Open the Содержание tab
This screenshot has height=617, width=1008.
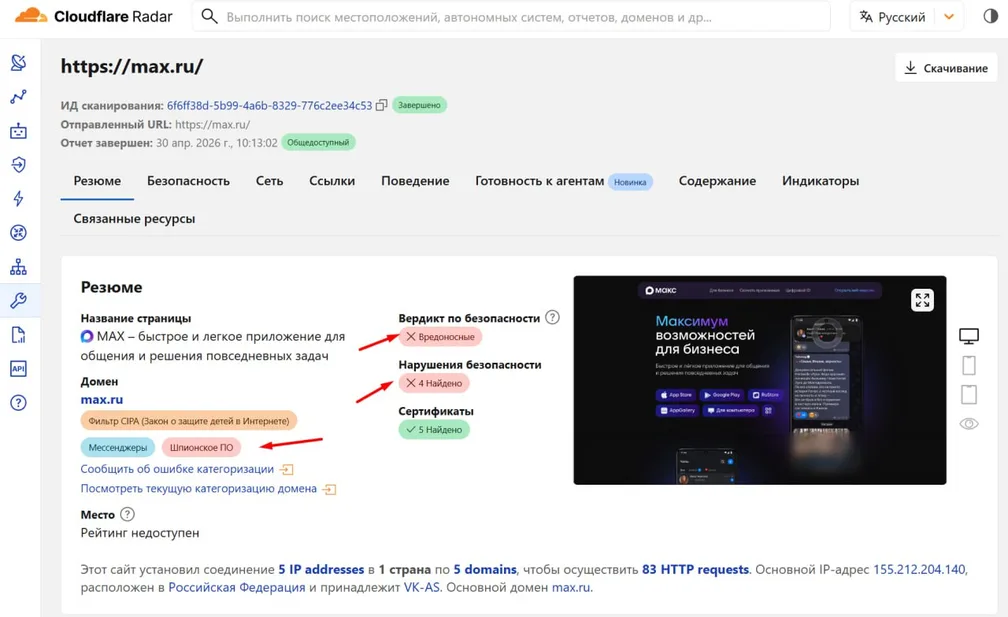point(717,181)
